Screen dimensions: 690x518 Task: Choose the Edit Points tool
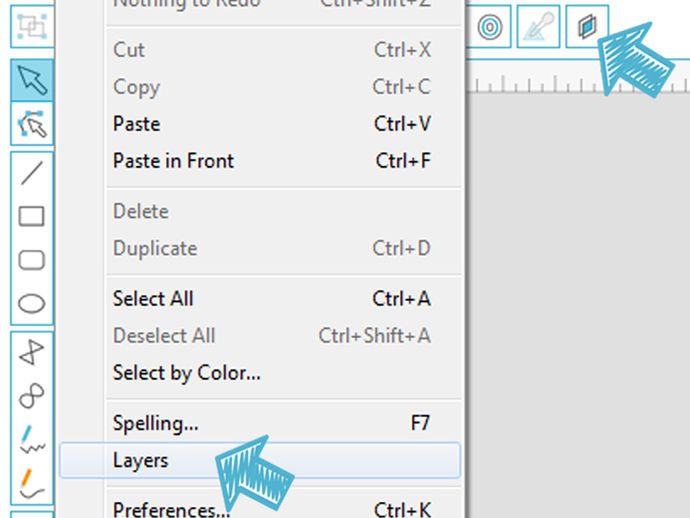coord(32,124)
